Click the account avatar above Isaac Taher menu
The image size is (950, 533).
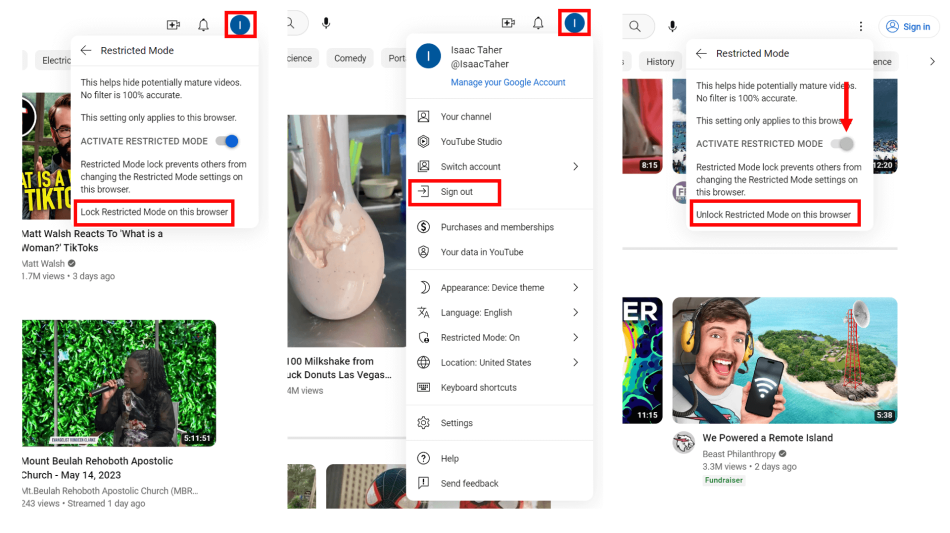(574, 23)
